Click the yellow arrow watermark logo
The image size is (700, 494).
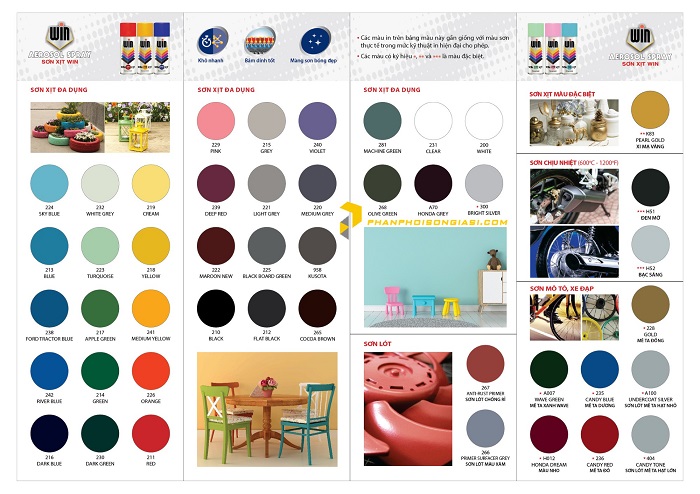tap(350, 219)
